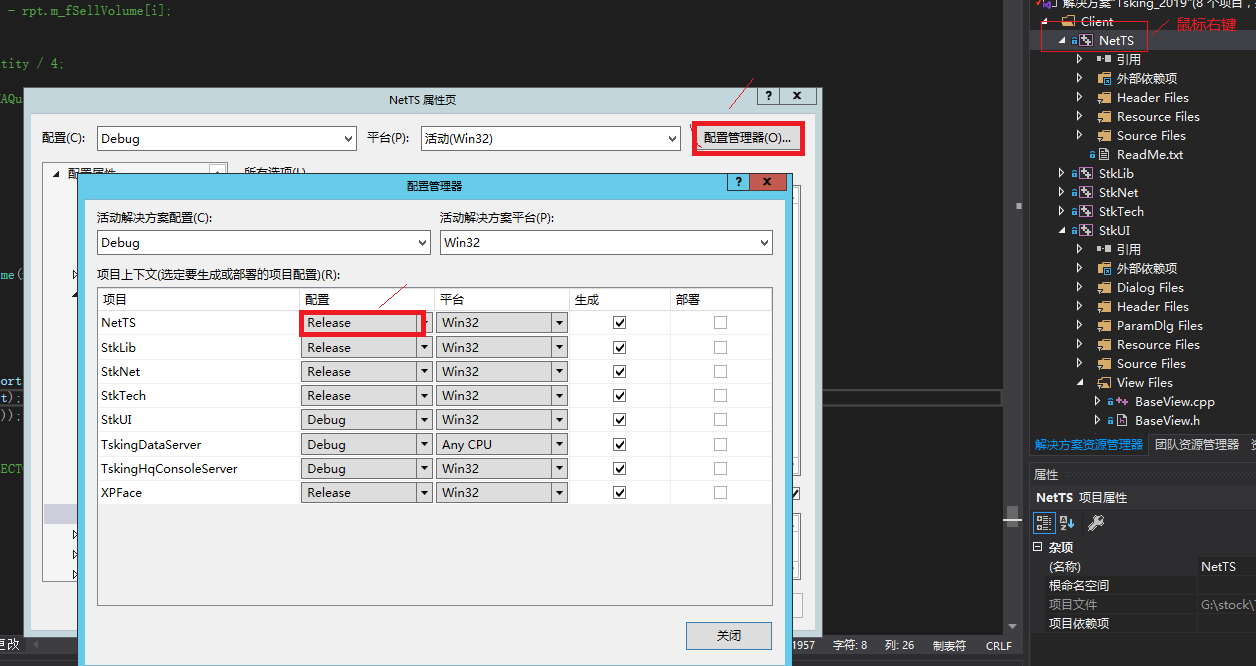
Task: Click the BaseView.h file icon
Action: coord(1122,421)
